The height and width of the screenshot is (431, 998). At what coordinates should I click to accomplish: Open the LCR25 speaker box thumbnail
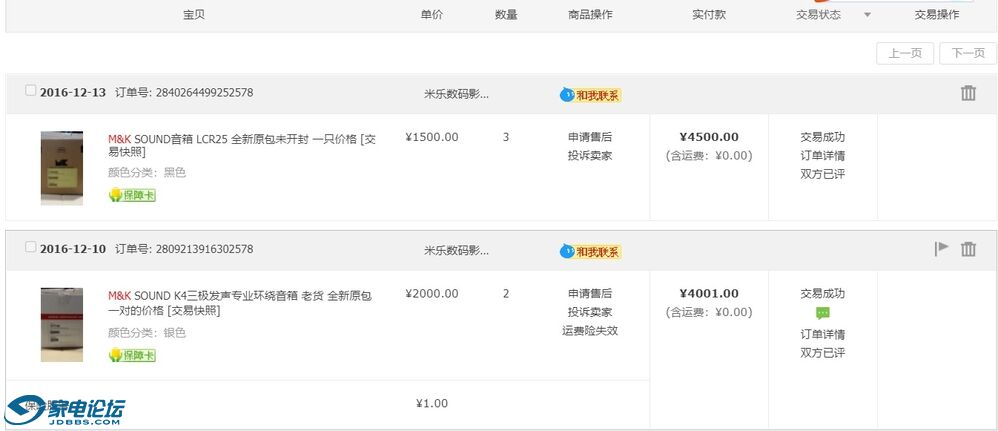62,168
